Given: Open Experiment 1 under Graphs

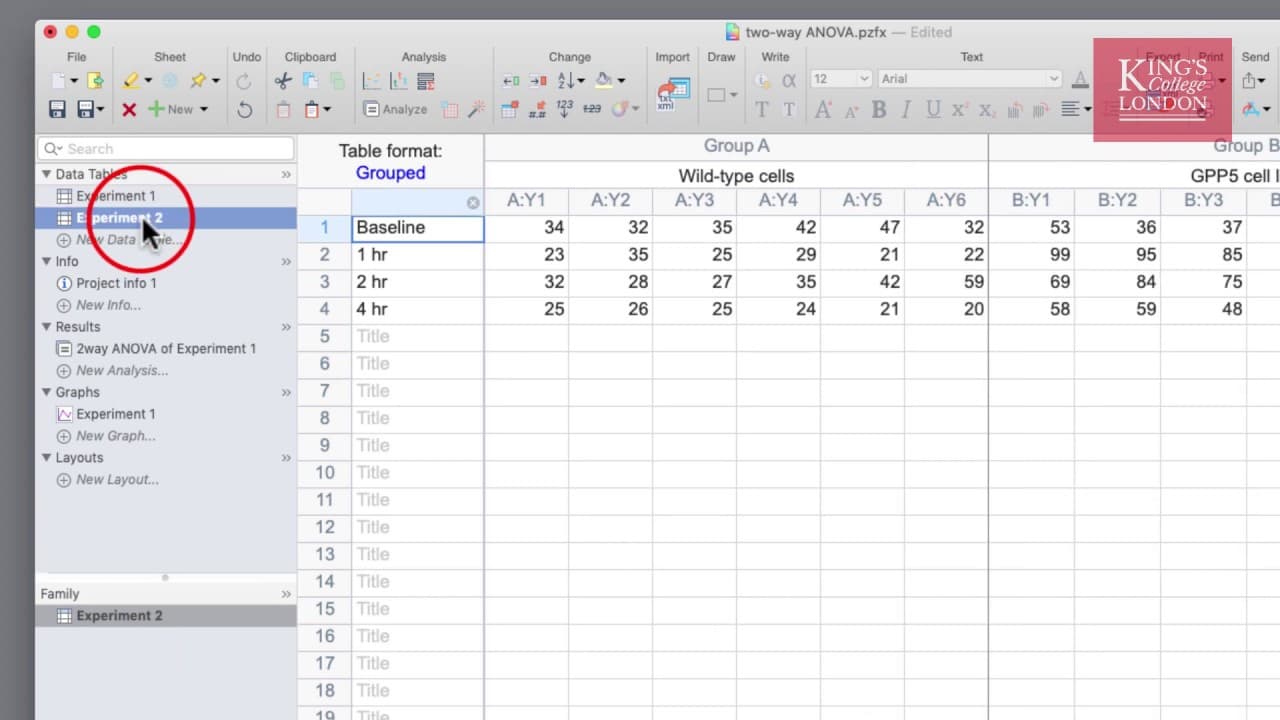Looking at the screenshot, I should (x=116, y=414).
